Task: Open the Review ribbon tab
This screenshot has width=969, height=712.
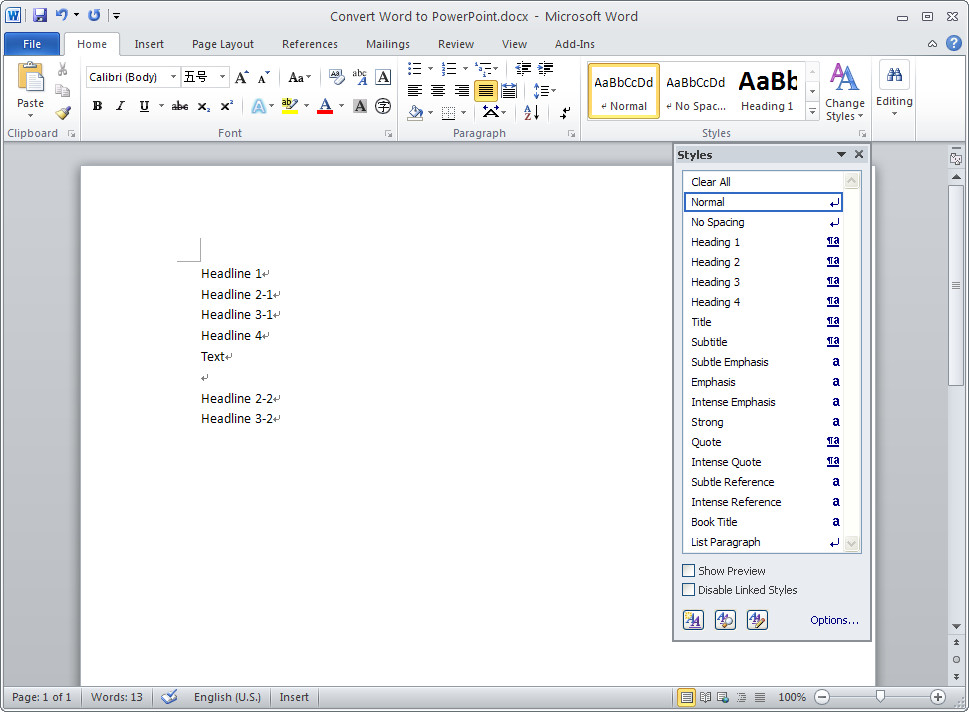Action: pyautogui.click(x=455, y=44)
